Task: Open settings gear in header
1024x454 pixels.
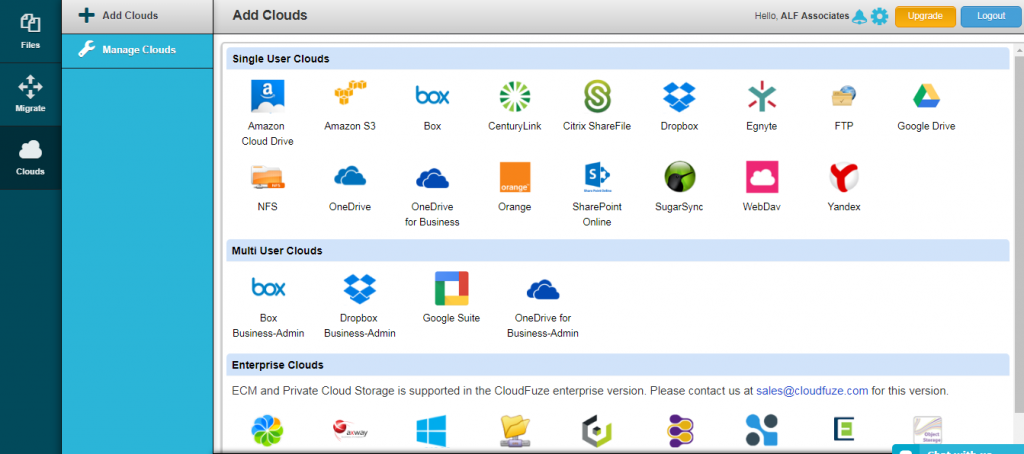Action: tap(880, 16)
